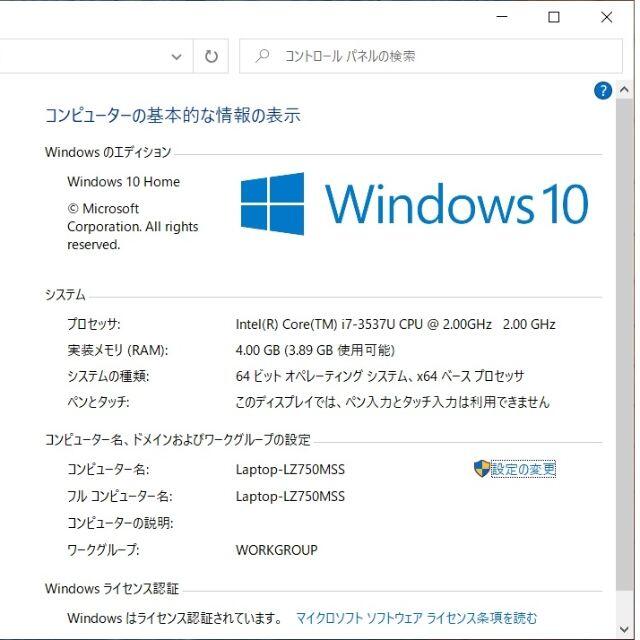Select the pen and touch status text

tap(393, 402)
